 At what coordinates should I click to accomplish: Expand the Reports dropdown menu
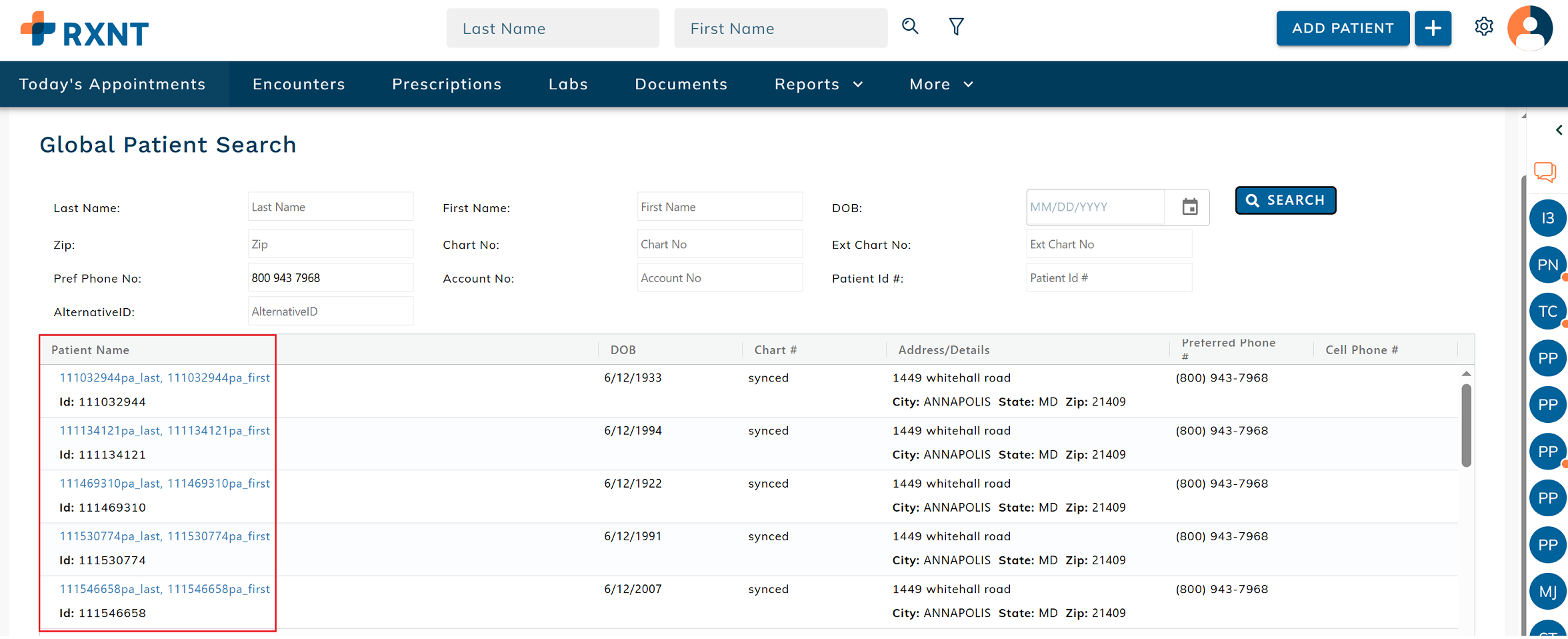pyautogui.click(x=818, y=84)
